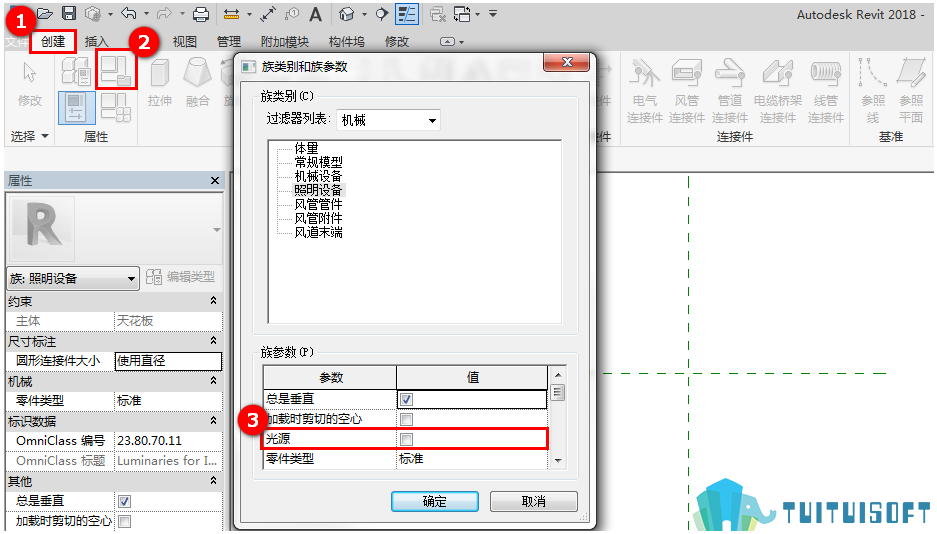Open the 修改 ribbon tab
Screen dimensions: 937x534
[x=397, y=41]
